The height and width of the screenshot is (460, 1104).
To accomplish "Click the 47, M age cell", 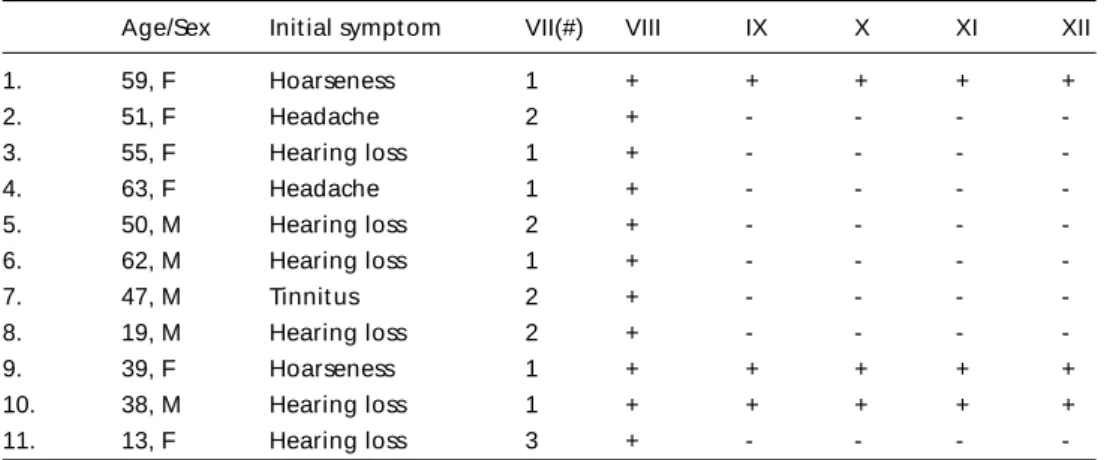I will pyautogui.click(x=151, y=297).
